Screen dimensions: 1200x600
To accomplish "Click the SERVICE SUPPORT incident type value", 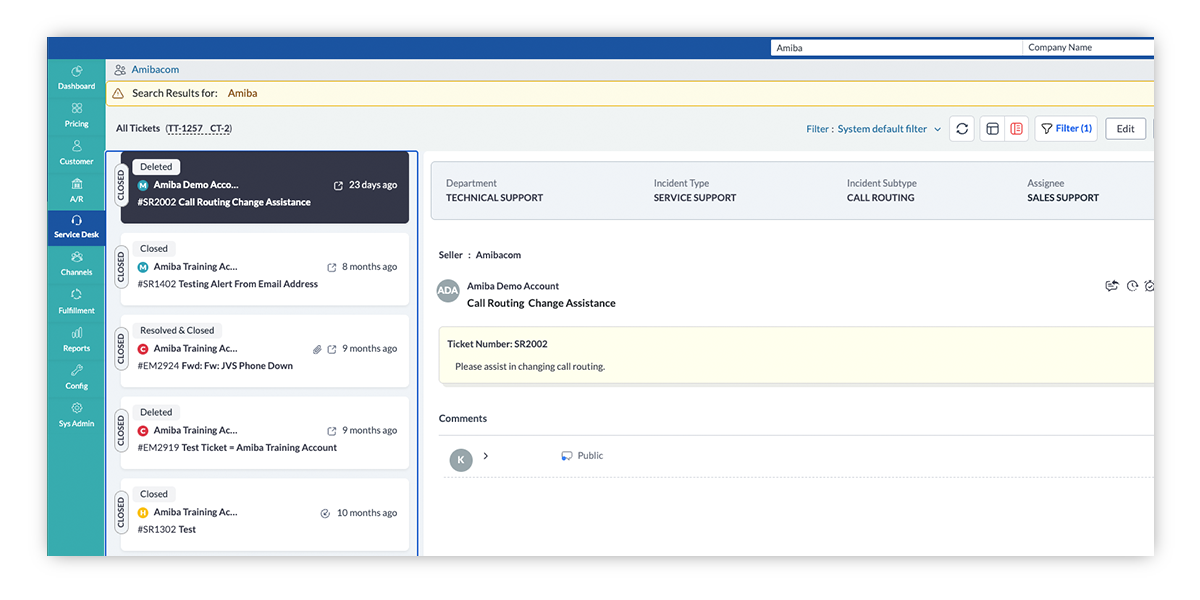I will [694, 198].
